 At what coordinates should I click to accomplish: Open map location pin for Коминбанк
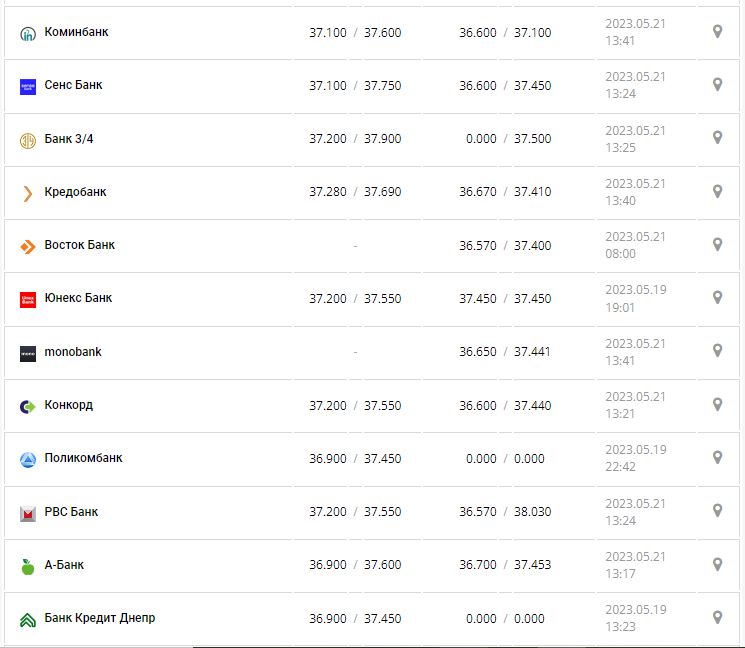coord(717,32)
